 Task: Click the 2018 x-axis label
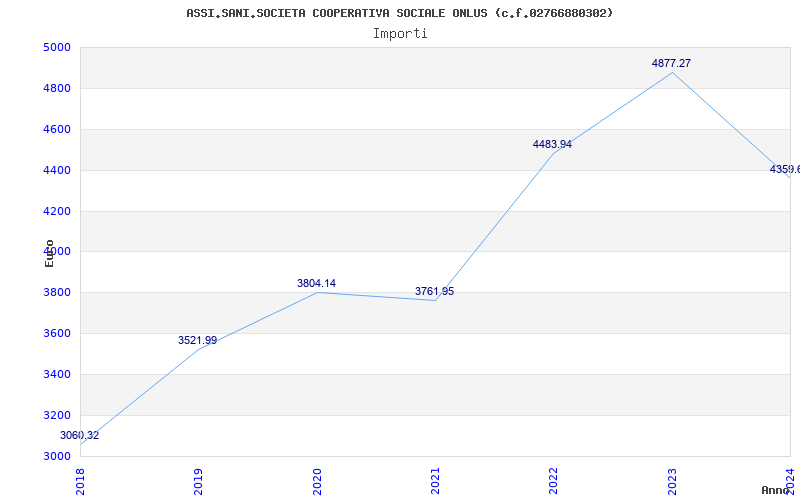click(80, 481)
